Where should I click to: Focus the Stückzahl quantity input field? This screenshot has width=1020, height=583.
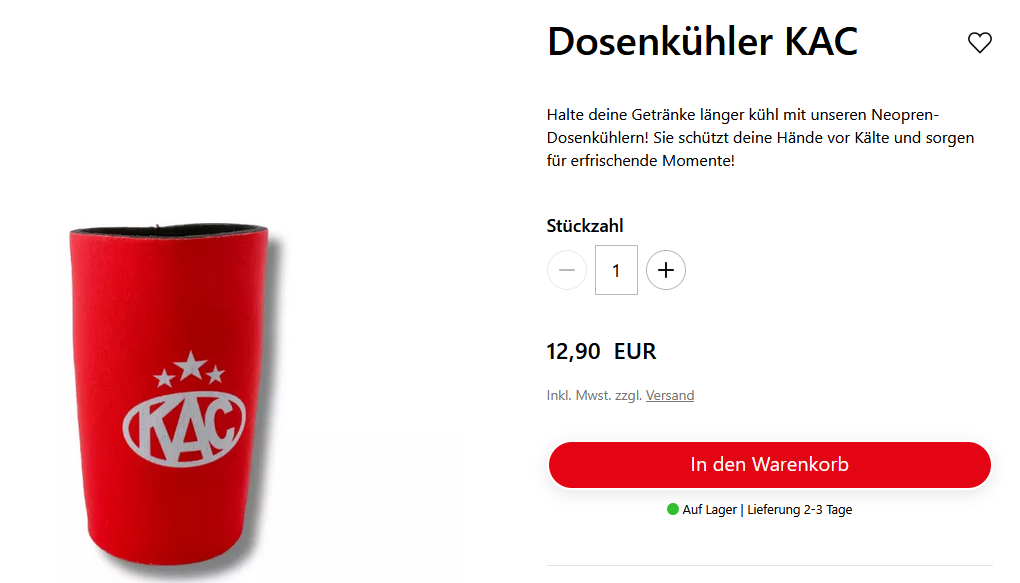616,270
